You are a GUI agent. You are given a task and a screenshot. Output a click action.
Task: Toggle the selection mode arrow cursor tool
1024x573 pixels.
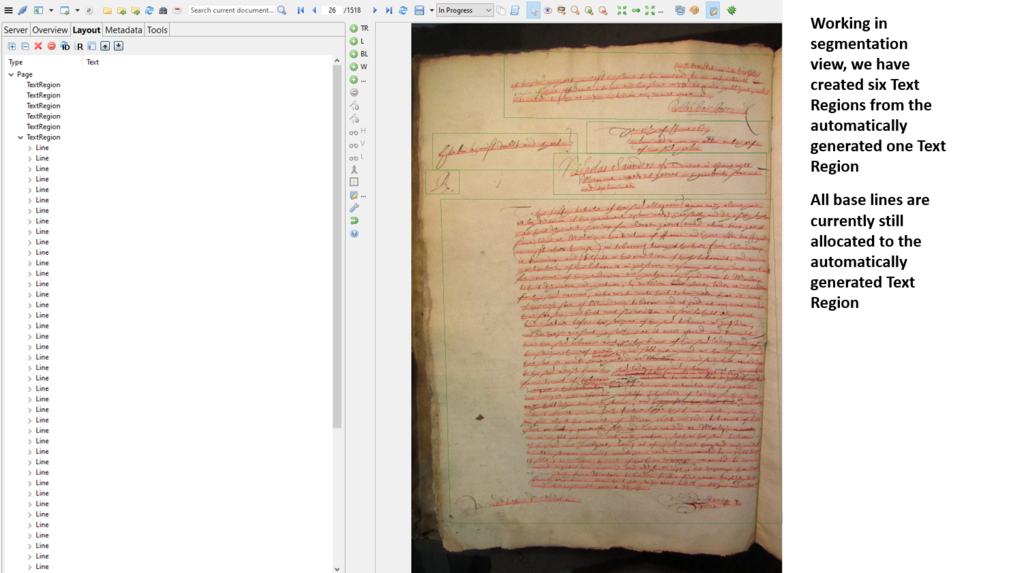[x=533, y=11]
